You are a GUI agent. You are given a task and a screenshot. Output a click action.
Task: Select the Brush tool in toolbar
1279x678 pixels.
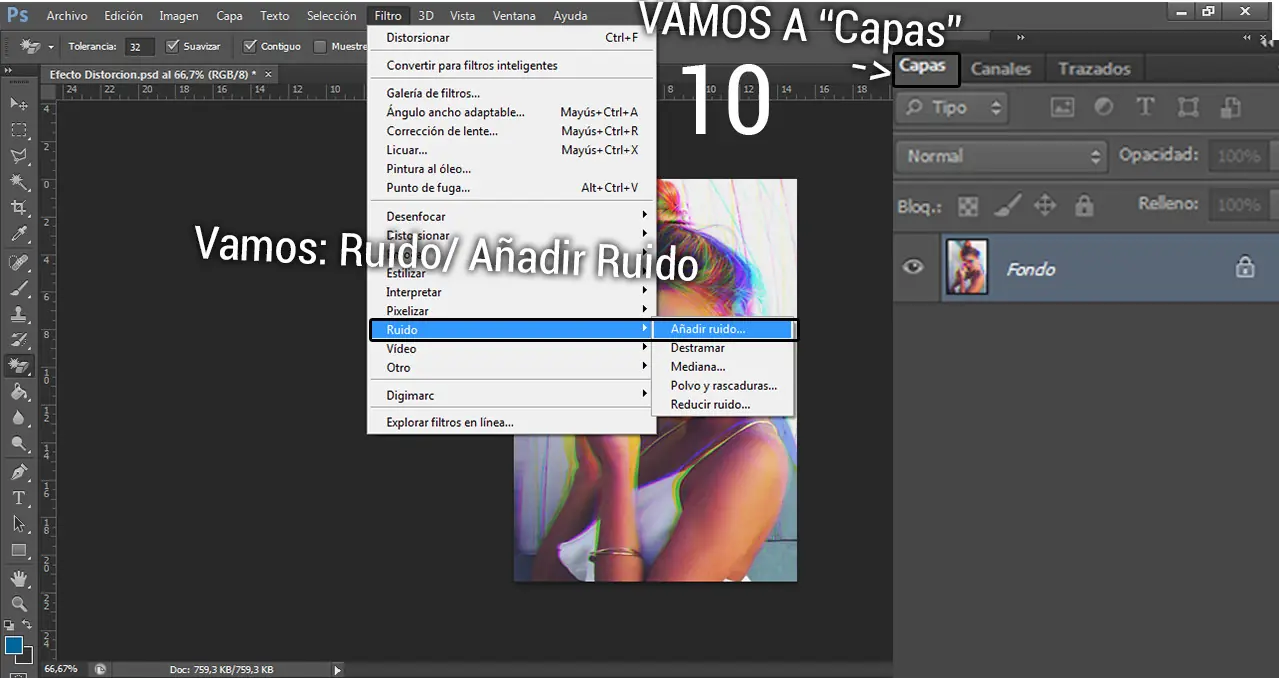[x=19, y=289]
